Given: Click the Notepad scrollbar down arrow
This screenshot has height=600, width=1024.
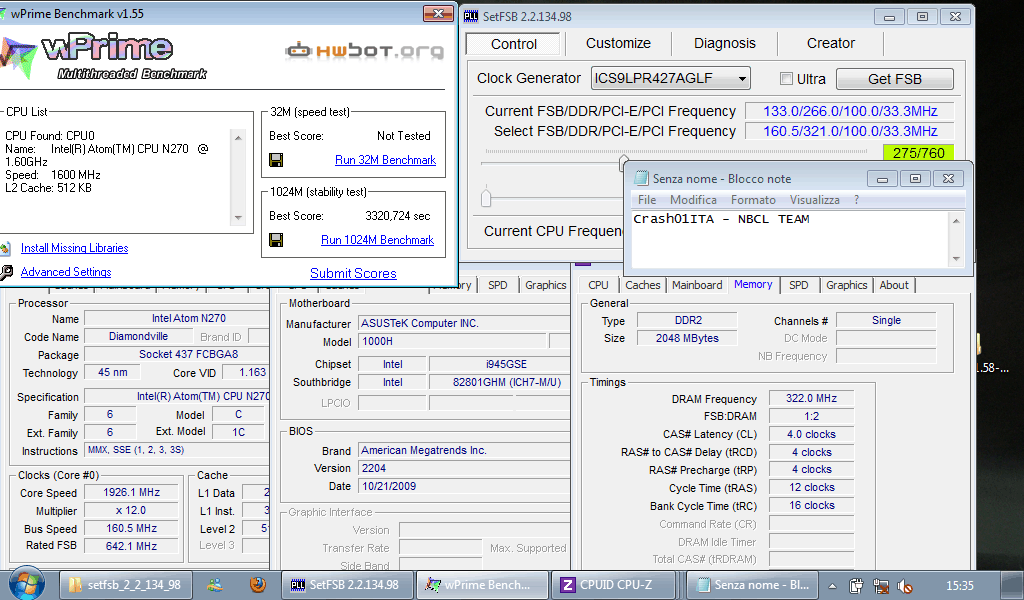Looking at the screenshot, I should coord(956,259).
